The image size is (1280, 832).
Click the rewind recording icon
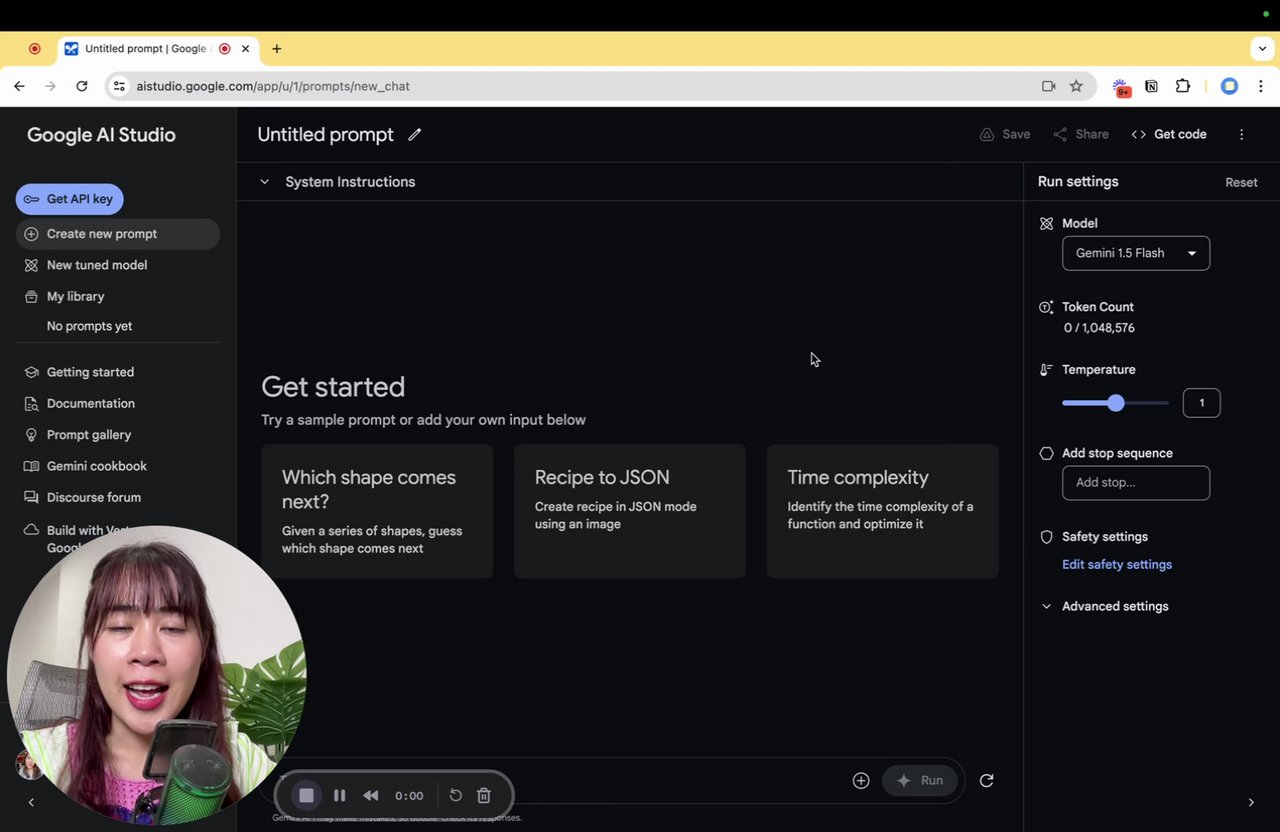371,796
